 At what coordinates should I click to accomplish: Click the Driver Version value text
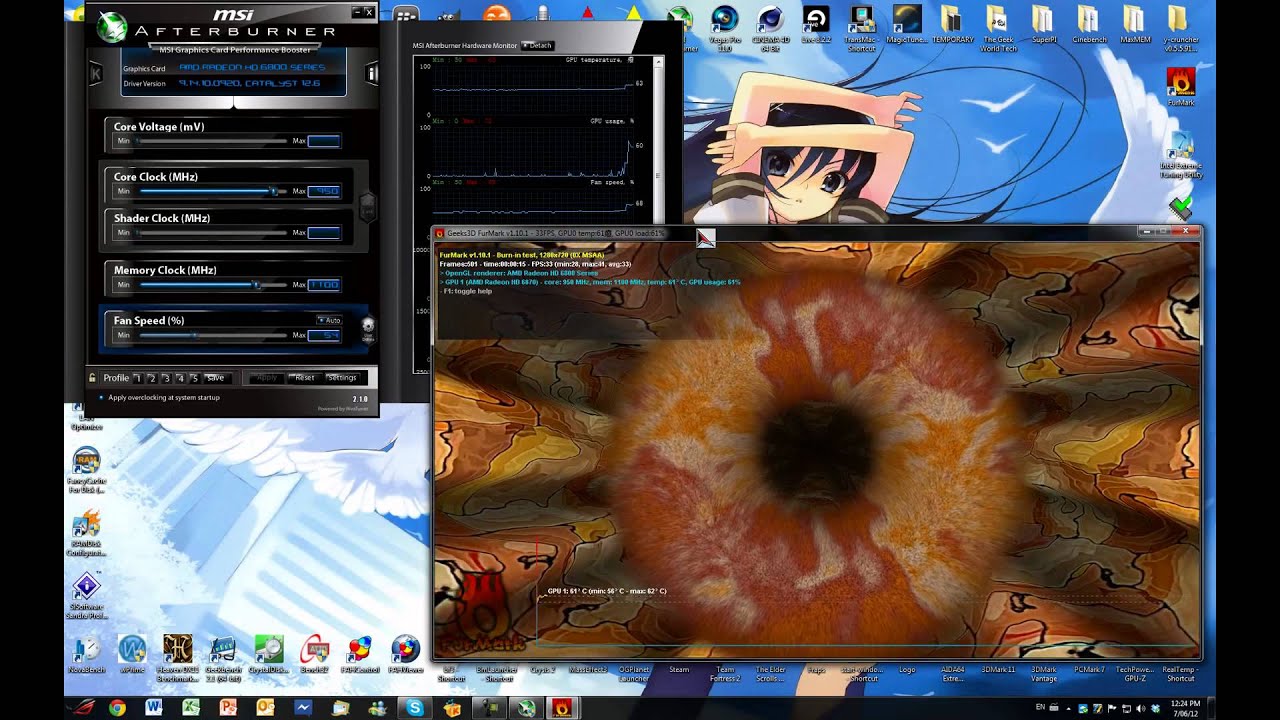pos(250,83)
